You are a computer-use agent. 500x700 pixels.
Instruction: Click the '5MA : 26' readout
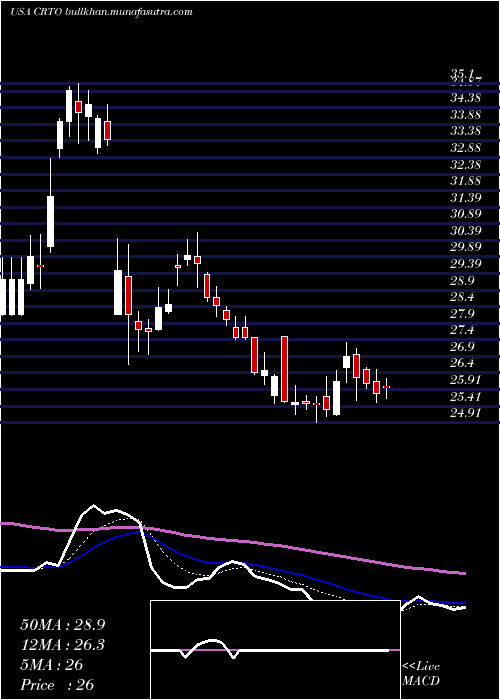[52, 665]
